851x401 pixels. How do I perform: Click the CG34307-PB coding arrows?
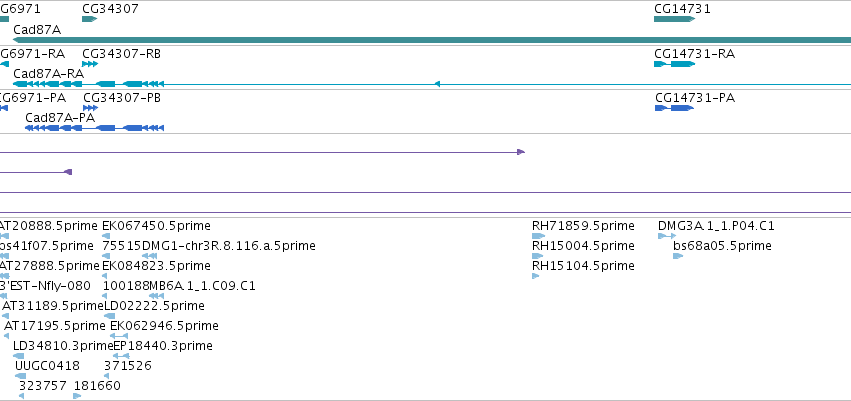(x=91, y=108)
